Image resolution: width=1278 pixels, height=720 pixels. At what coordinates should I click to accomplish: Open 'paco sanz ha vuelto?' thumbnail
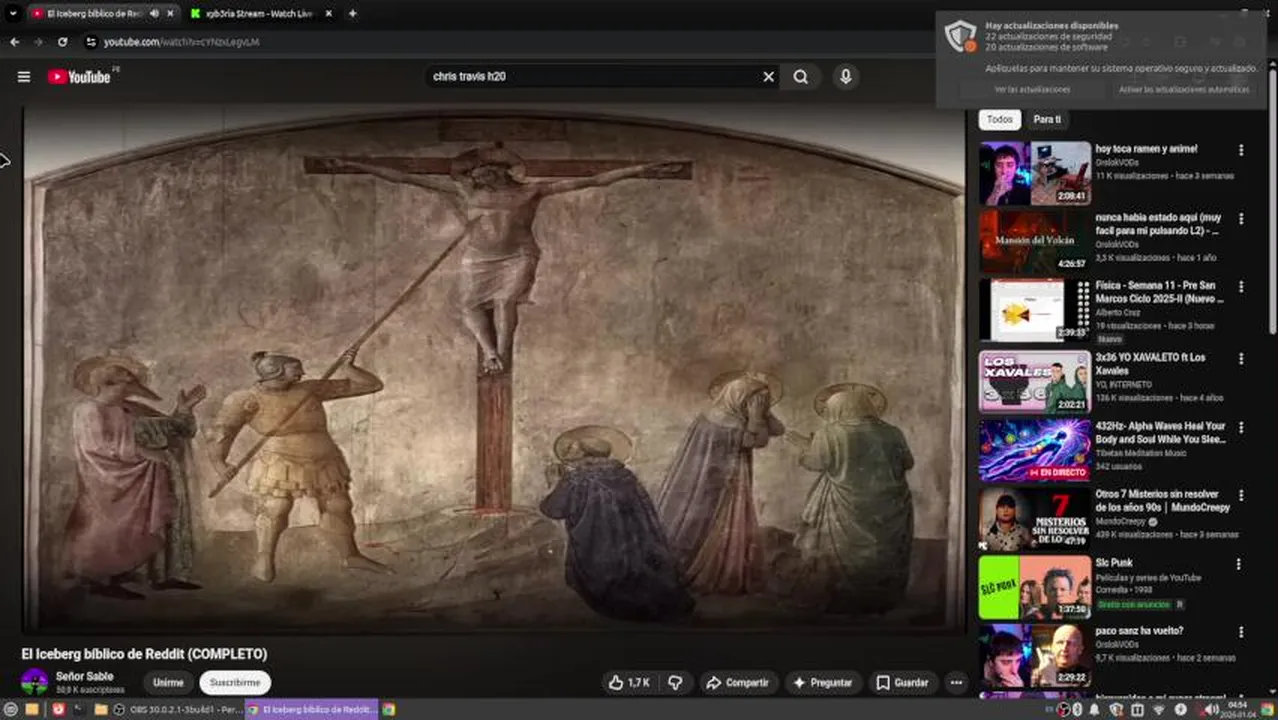pyautogui.click(x=1035, y=655)
